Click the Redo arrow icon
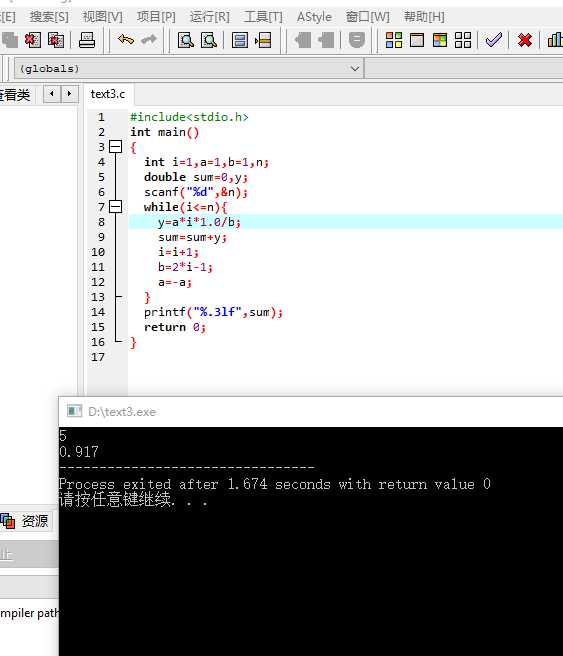Viewport: 563px width, 656px height. [149, 40]
